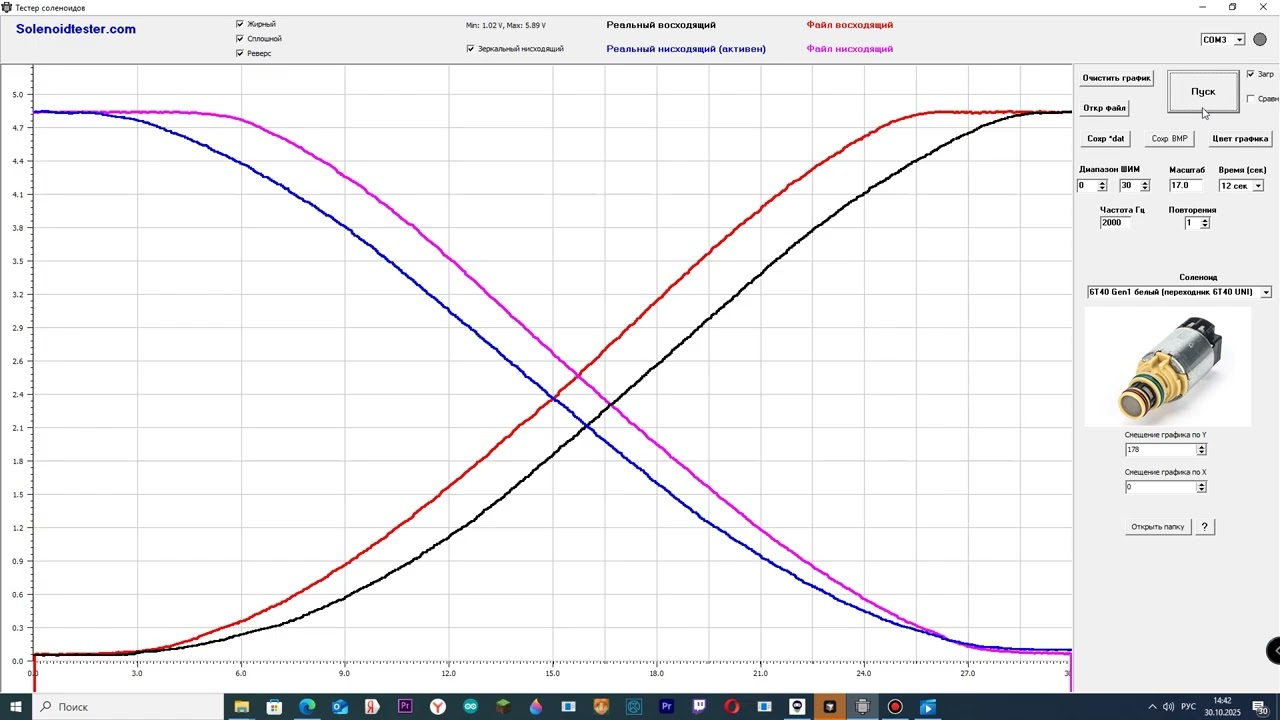Toggle the Реверс checkbox
This screenshot has width=1280, height=720.
(240, 53)
